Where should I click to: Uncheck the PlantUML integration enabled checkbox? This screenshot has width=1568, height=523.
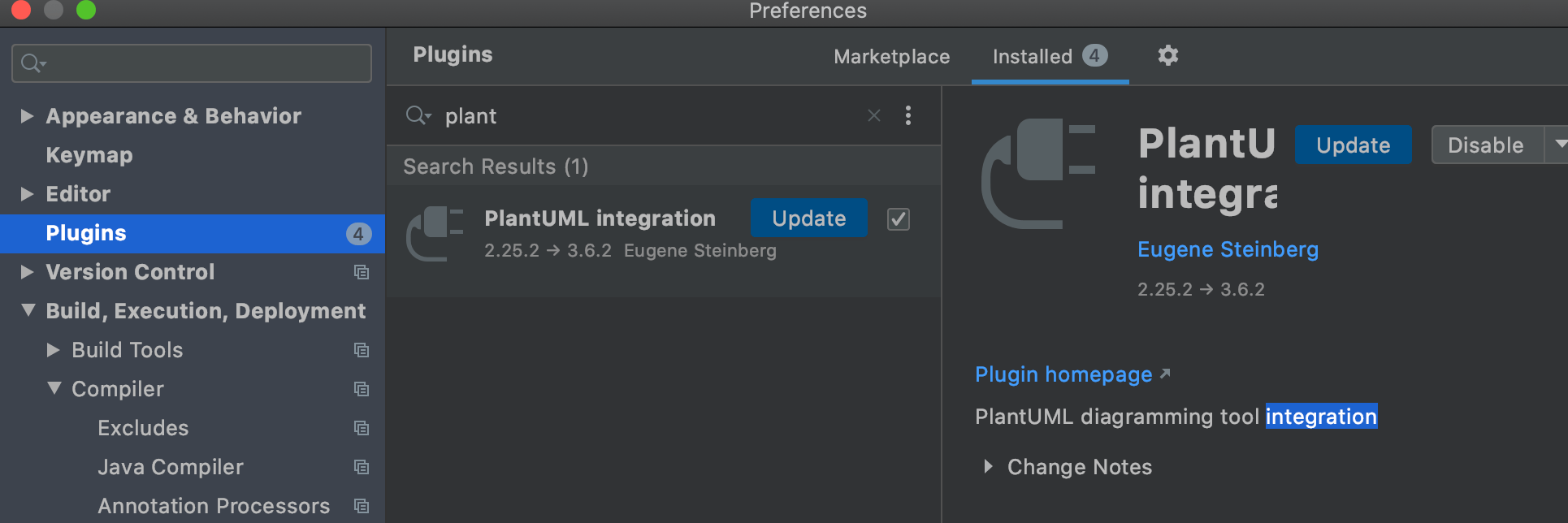point(898,218)
